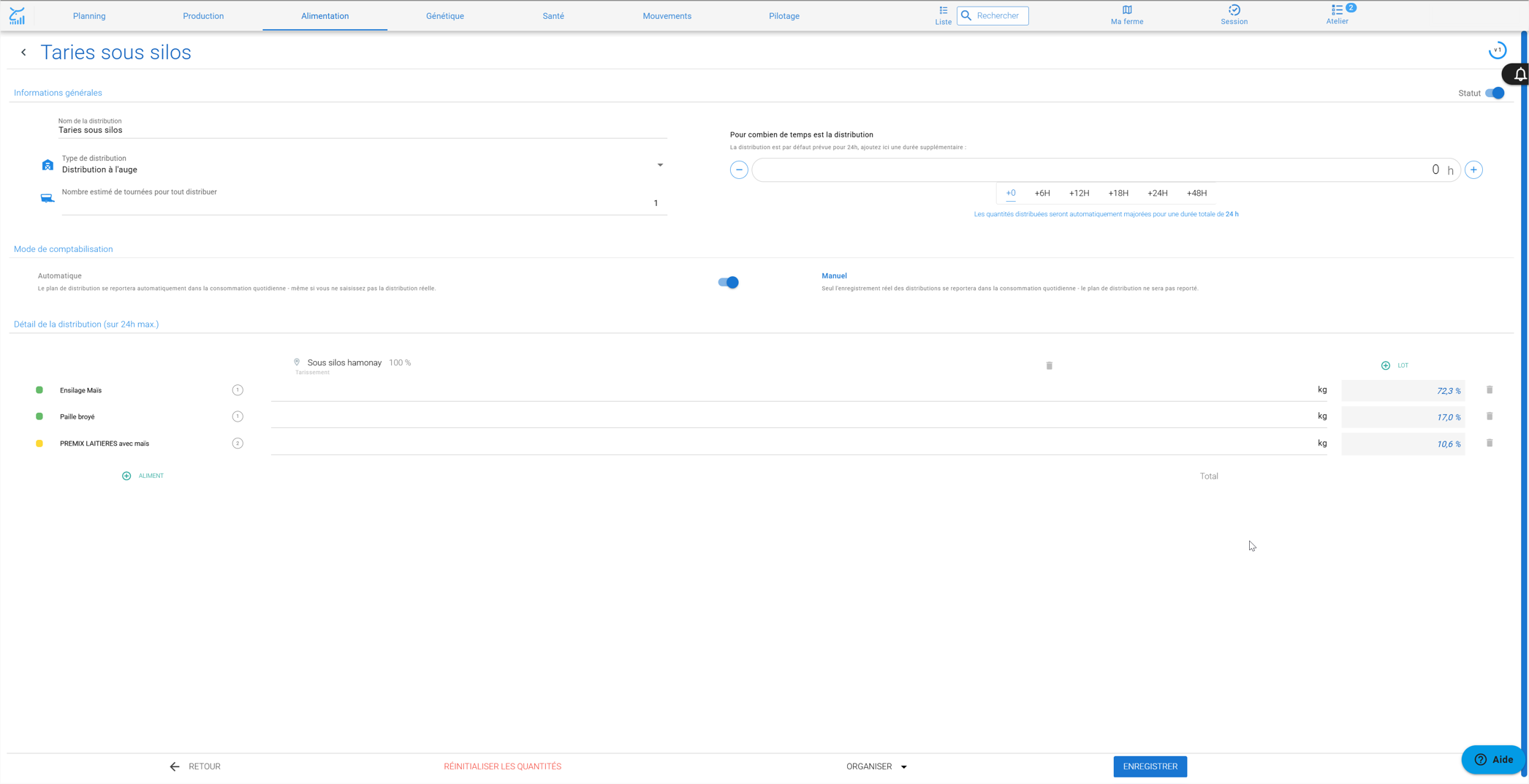Image resolution: width=1529 pixels, height=784 pixels.
Task: Decrease the extra duration with minus
Action: 739,170
